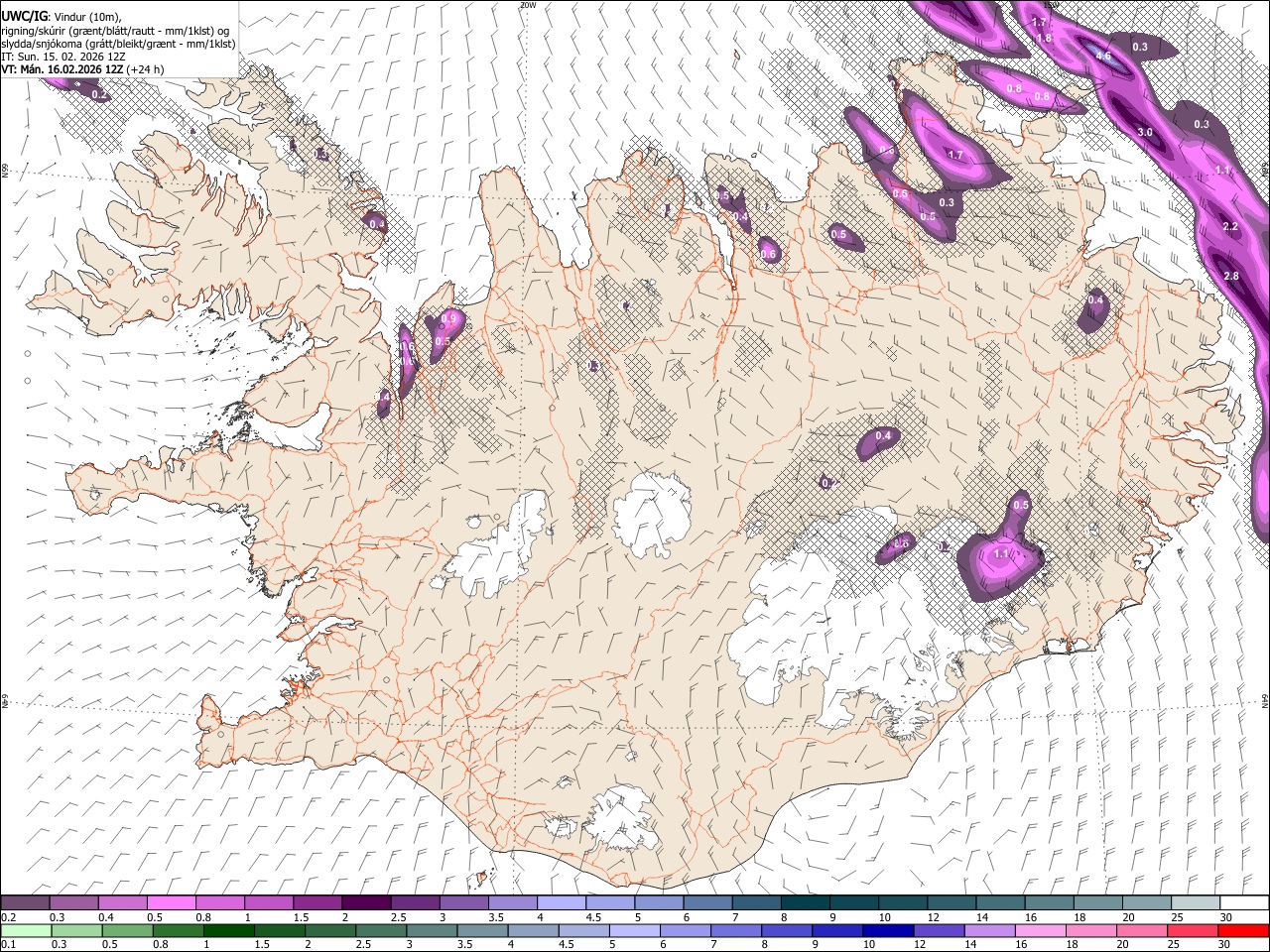Pick the upper legend swatch between 0.2 and 0.3
The image size is (1270, 952).
pyautogui.click(x=25, y=903)
